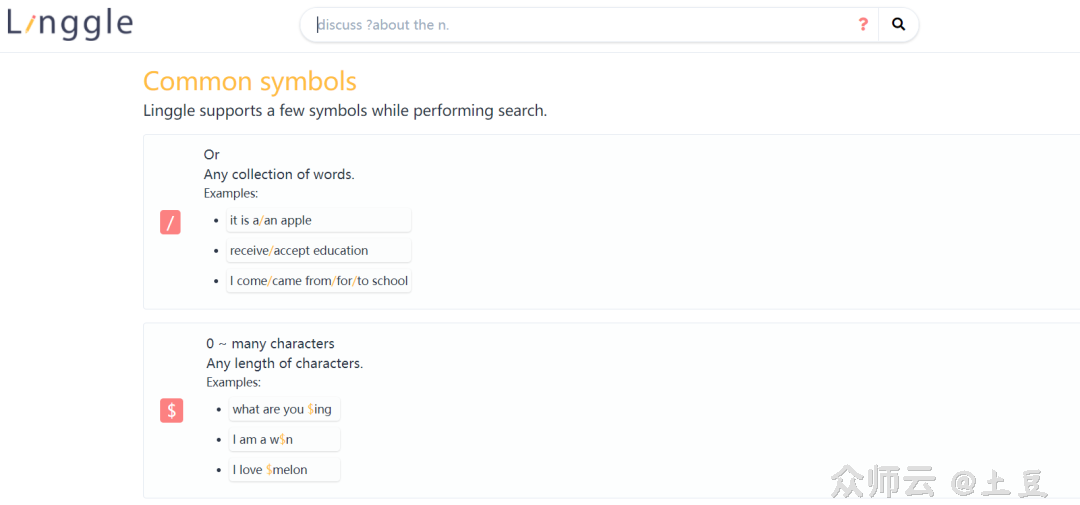Click the "Or" symbol title text
Image resolution: width=1080 pixels, height=505 pixels.
(212, 154)
